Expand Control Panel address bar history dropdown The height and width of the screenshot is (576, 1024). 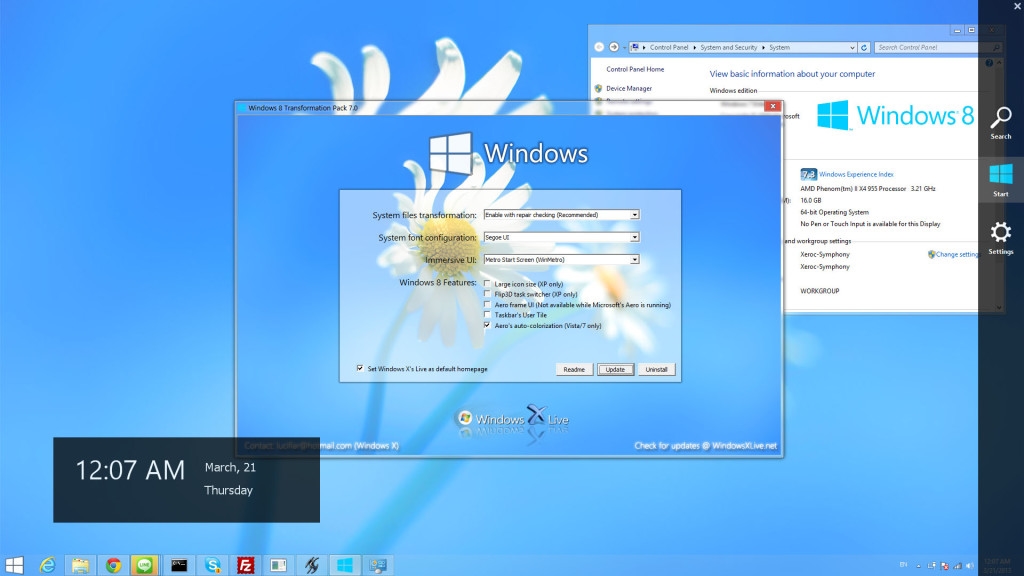[852, 48]
